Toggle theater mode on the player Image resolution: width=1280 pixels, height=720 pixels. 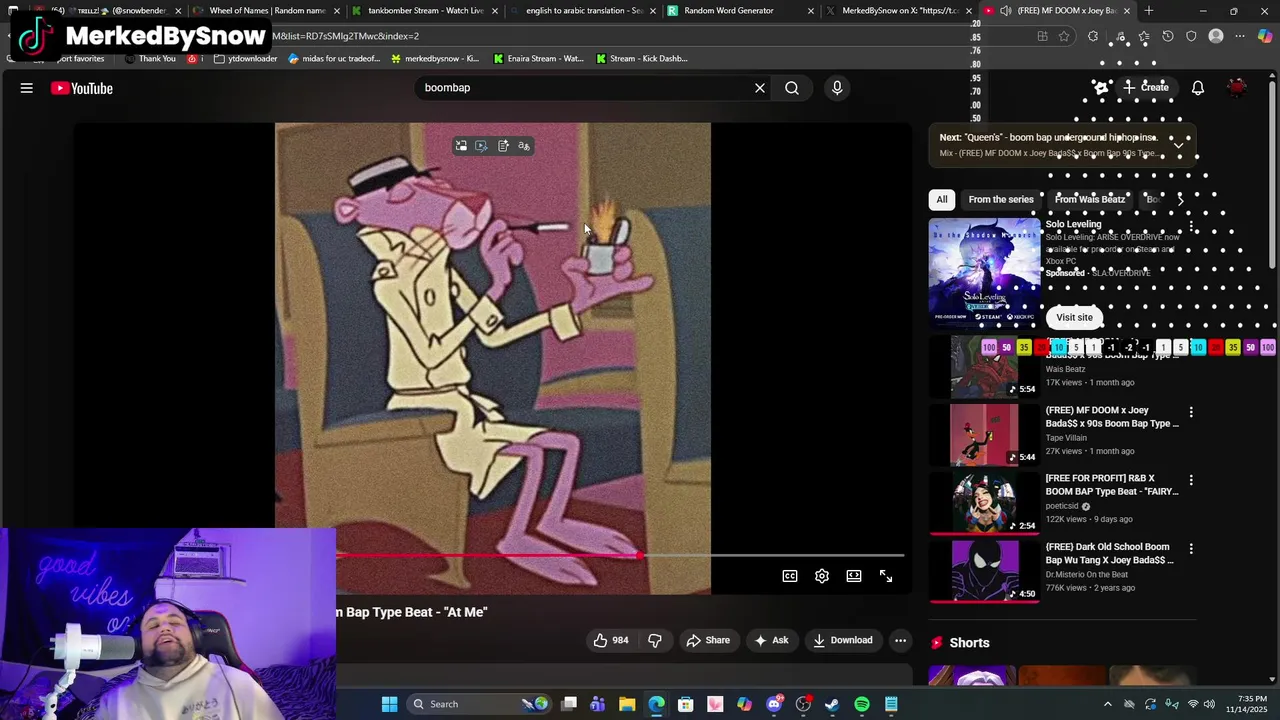point(854,576)
